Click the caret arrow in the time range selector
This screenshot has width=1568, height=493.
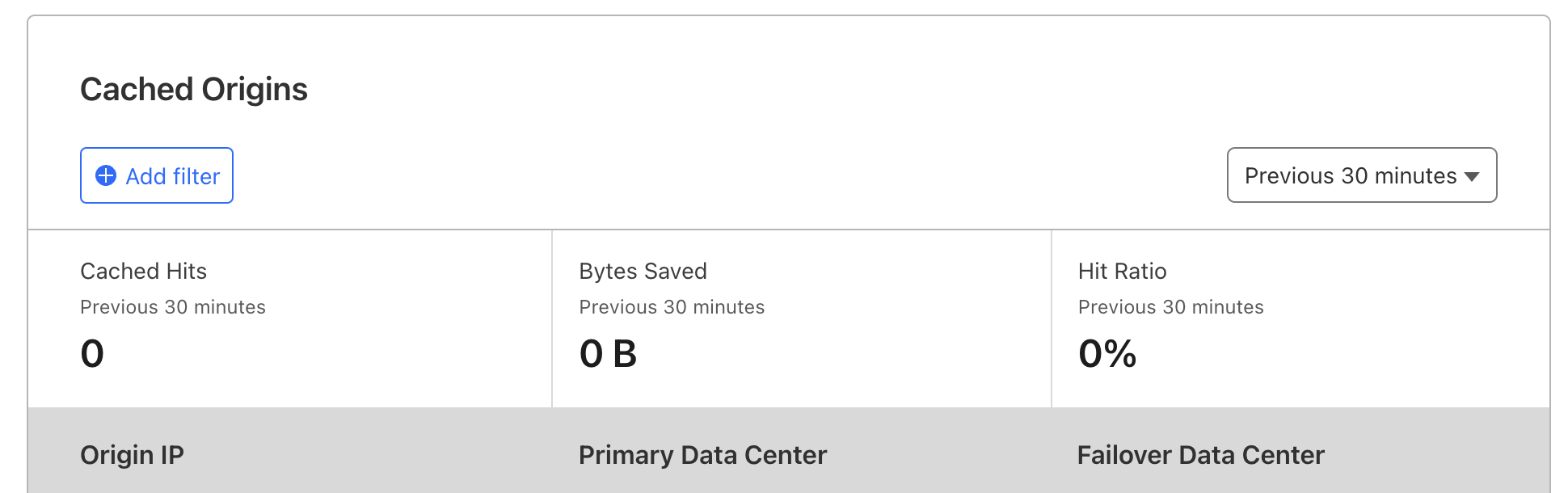point(1472,176)
